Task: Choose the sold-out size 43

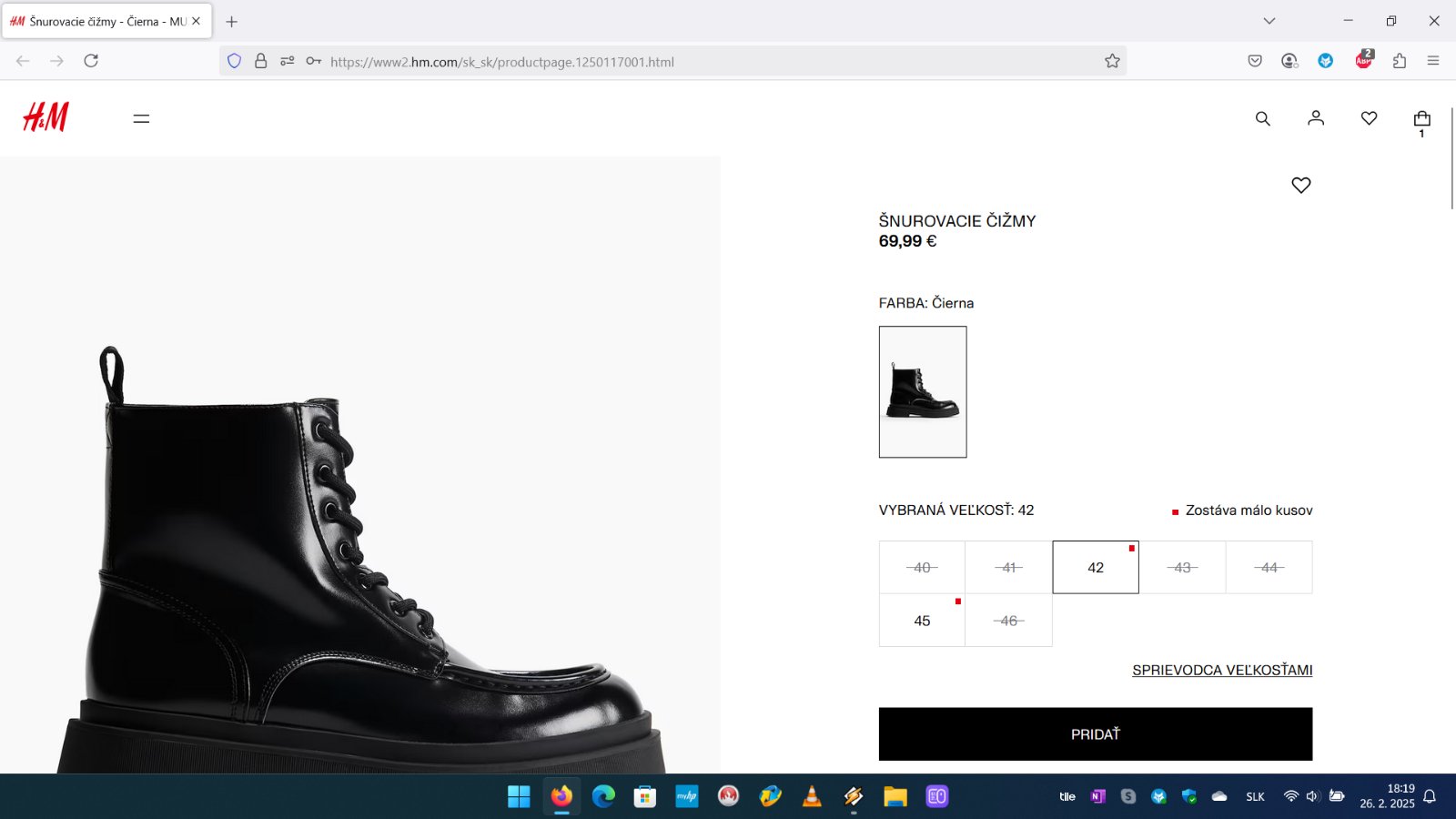Action: tap(1182, 568)
